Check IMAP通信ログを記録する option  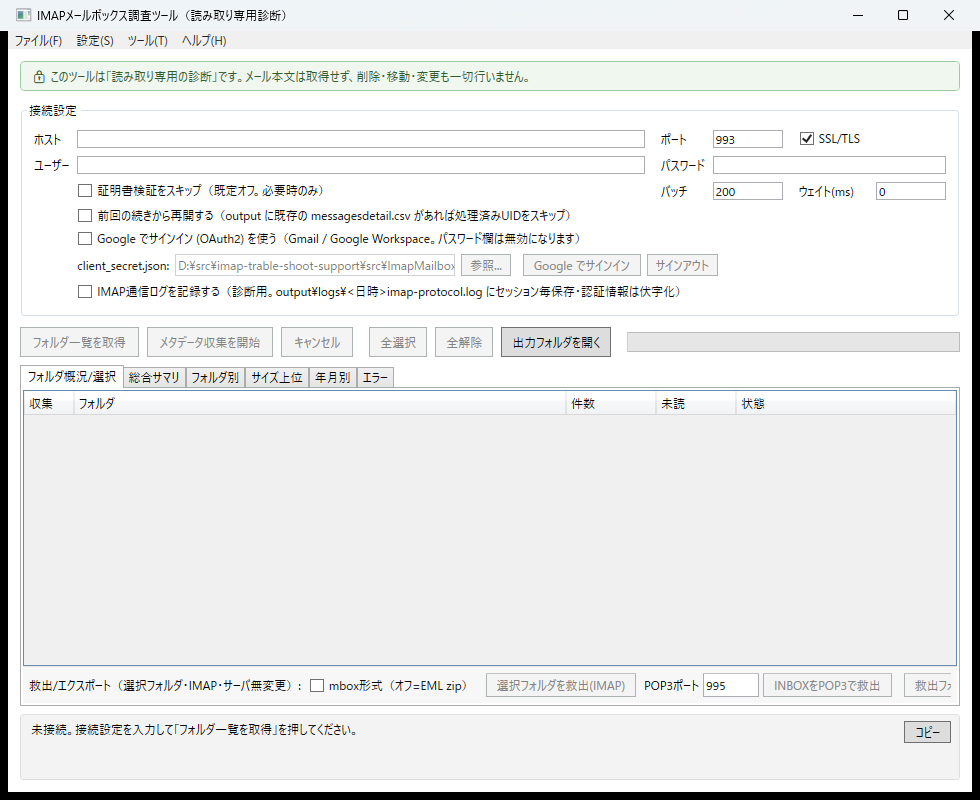point(85,292)
